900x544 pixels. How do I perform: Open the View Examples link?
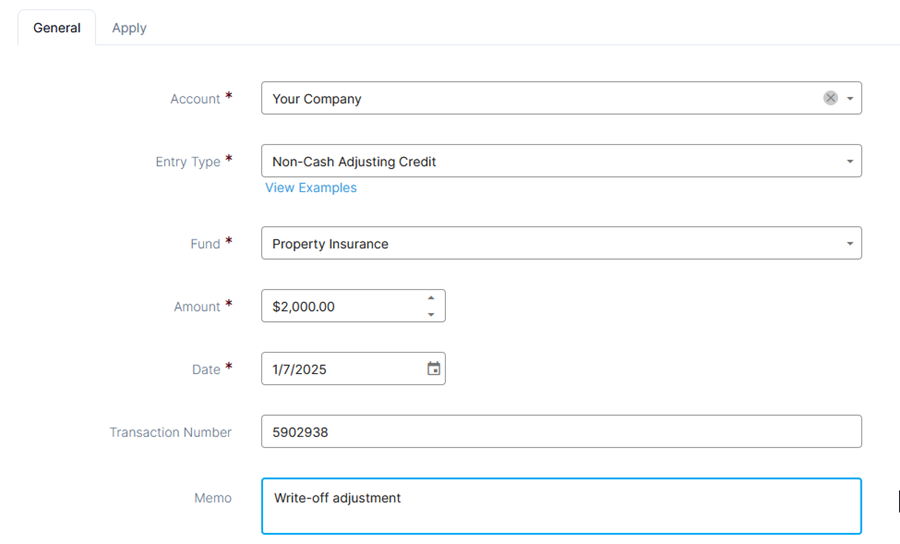(x=311, y=188)
